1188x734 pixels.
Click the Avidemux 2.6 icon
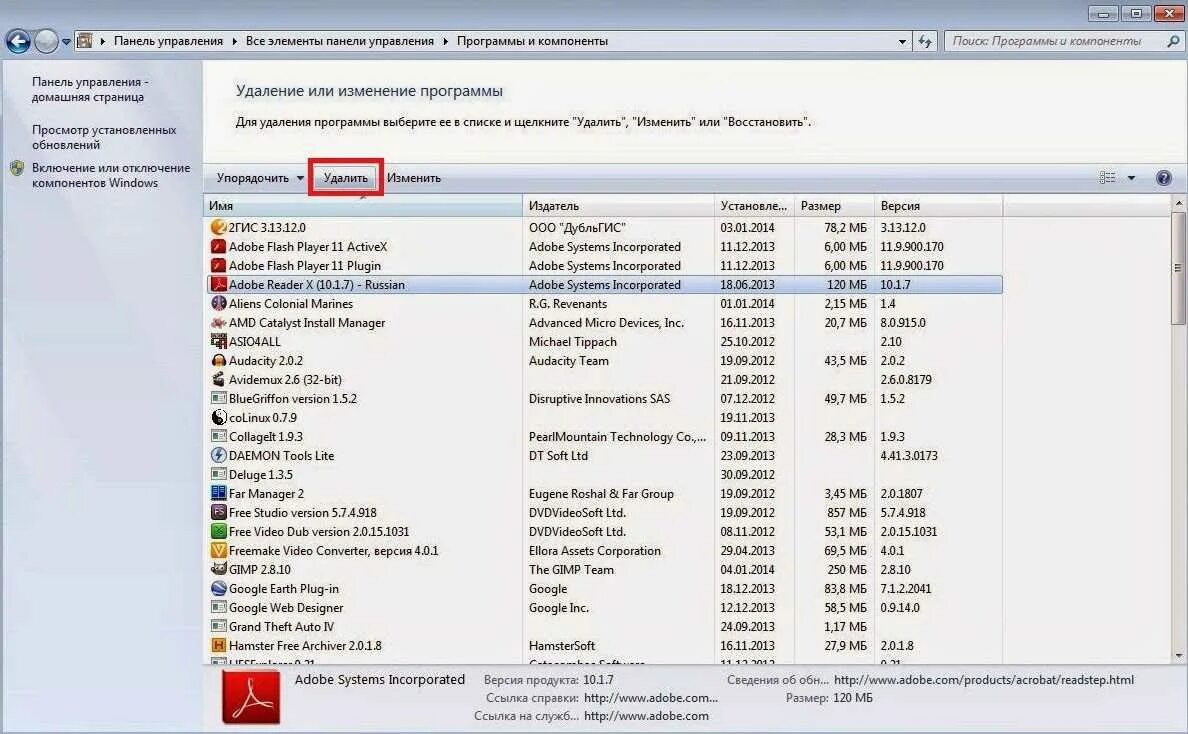(x=218, y=379)
